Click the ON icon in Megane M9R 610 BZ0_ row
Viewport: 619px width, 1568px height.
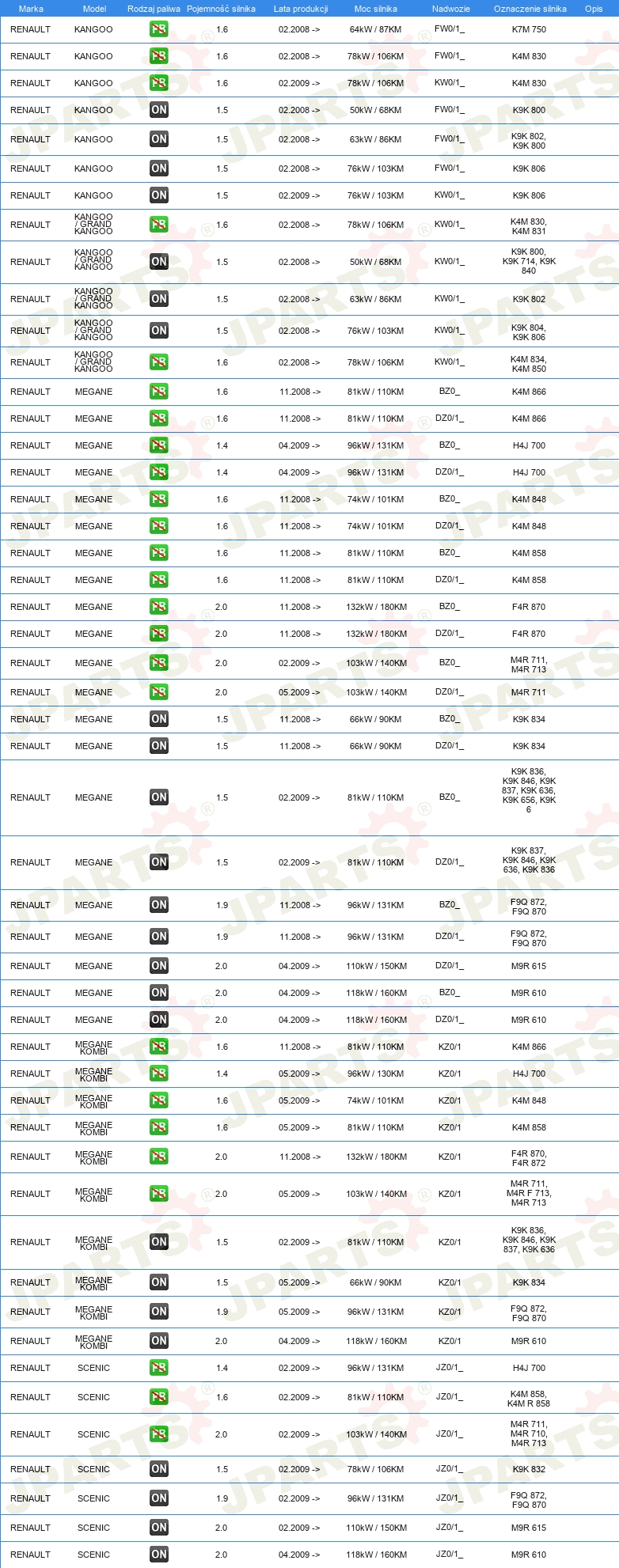point(159,993)
